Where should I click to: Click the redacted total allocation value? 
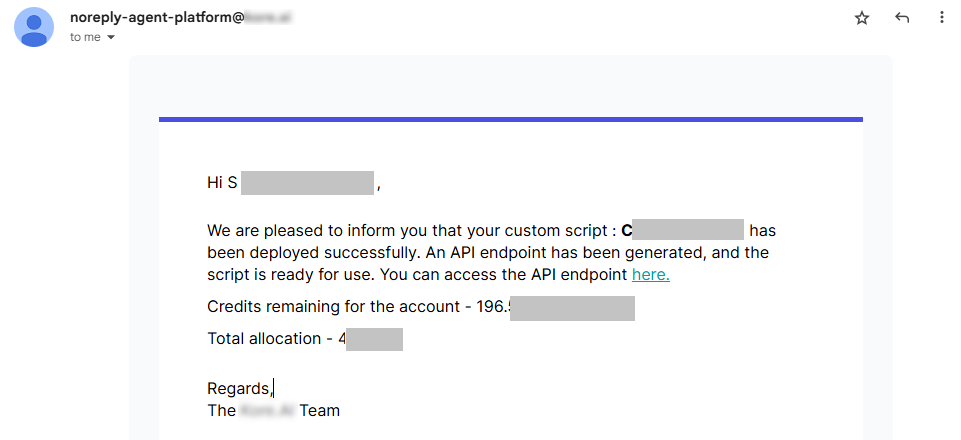click(374, 338)
